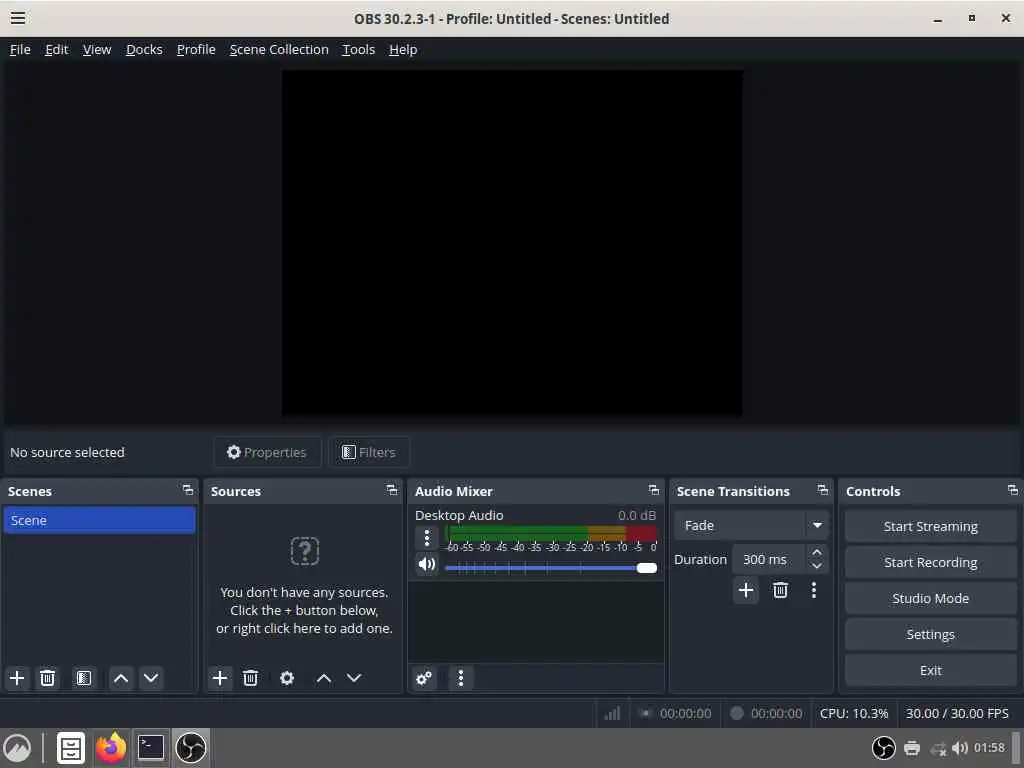This screenshot has height=768, width=1024.
Task: Open the window menu hamburger icon
Action: click(x=18, y=18)
